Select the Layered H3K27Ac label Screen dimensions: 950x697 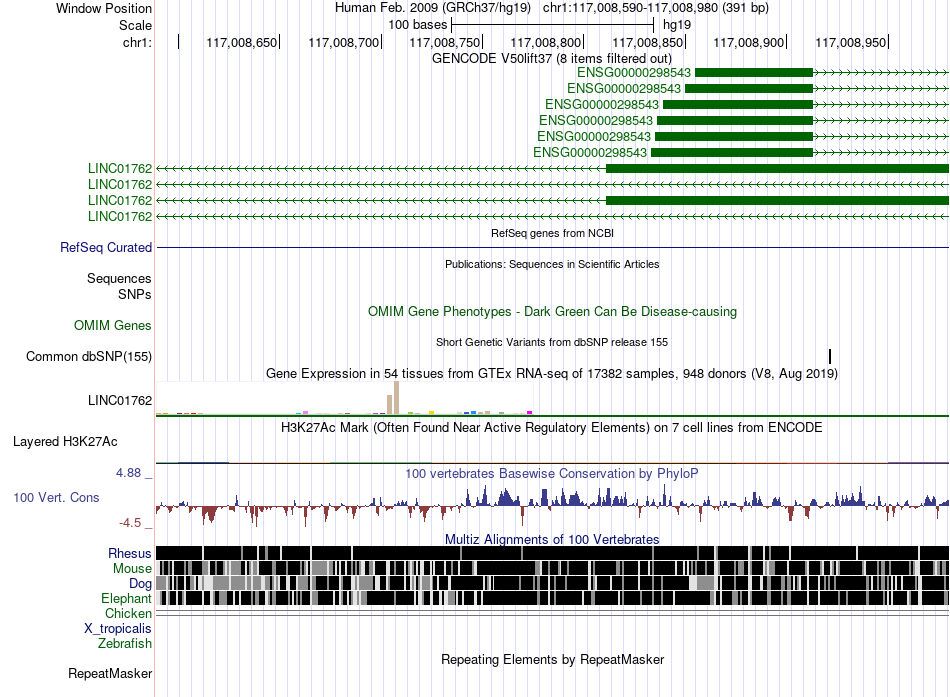65,442
